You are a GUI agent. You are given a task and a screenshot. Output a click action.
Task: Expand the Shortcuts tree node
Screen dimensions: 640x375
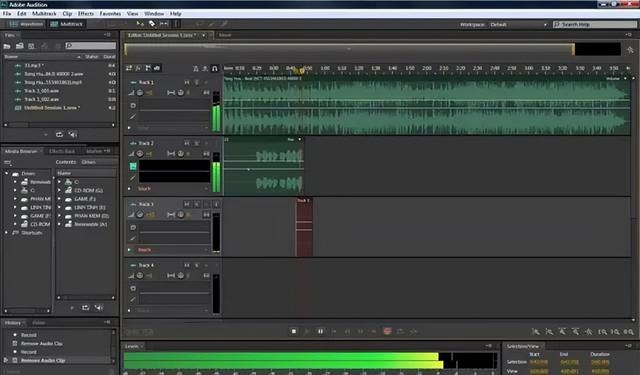[6, 233]
